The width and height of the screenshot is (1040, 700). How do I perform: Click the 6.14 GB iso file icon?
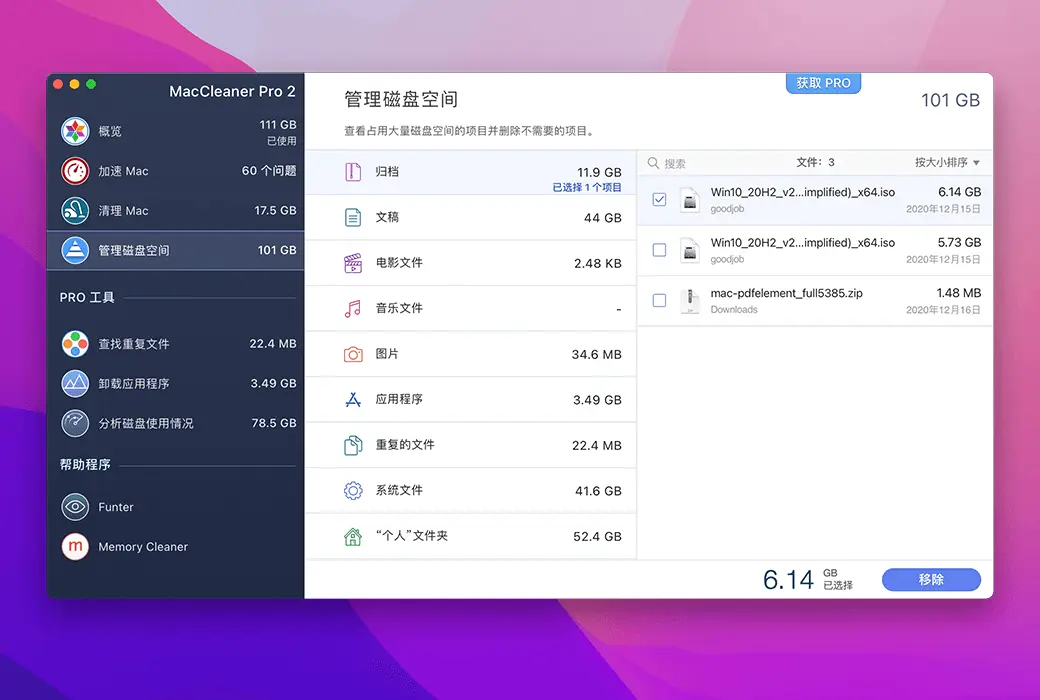pos(690,200)
